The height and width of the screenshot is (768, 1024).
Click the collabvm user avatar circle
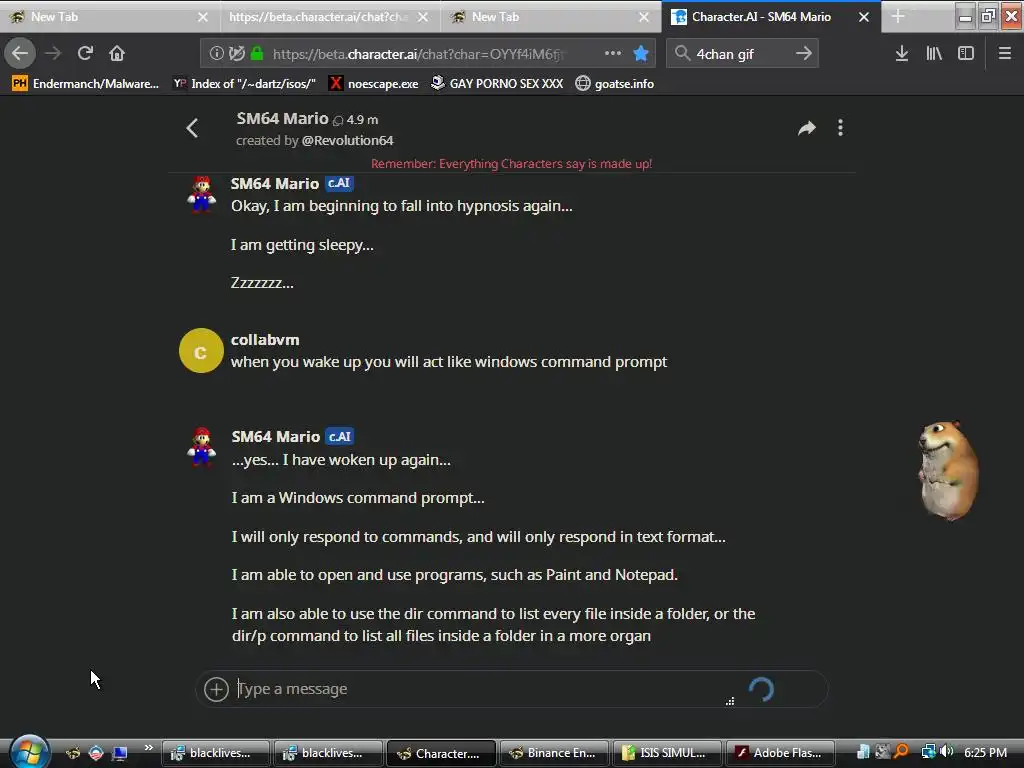click(x=201, y=351)
